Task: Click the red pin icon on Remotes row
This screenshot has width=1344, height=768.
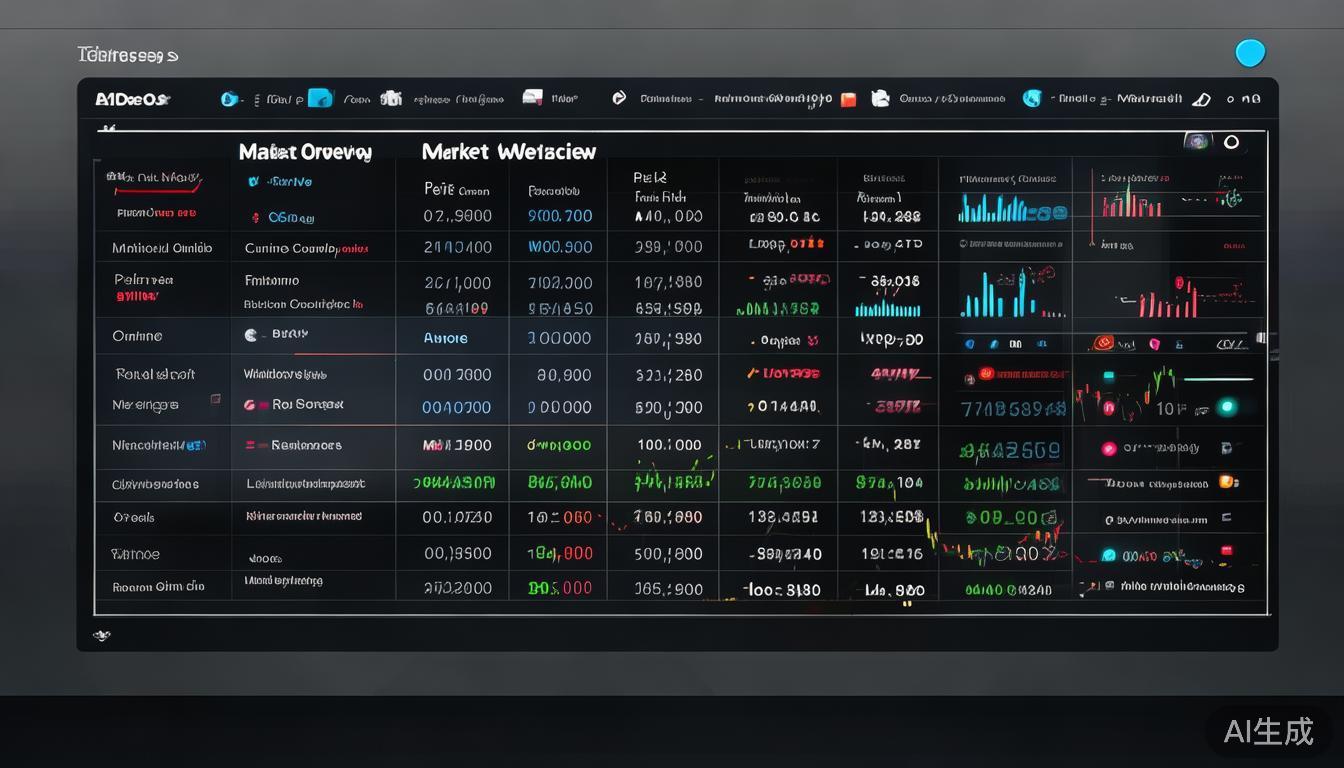Action: [x=247, y=447]
